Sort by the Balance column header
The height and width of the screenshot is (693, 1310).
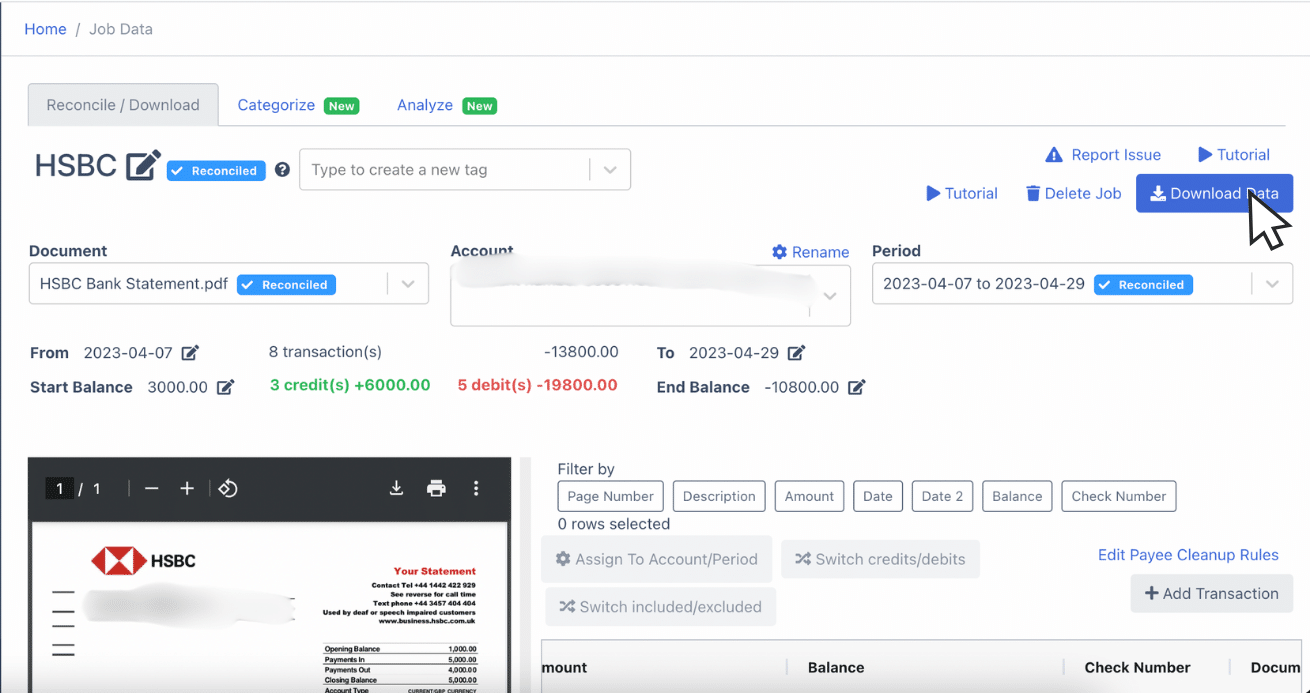[x=836, y=667]
